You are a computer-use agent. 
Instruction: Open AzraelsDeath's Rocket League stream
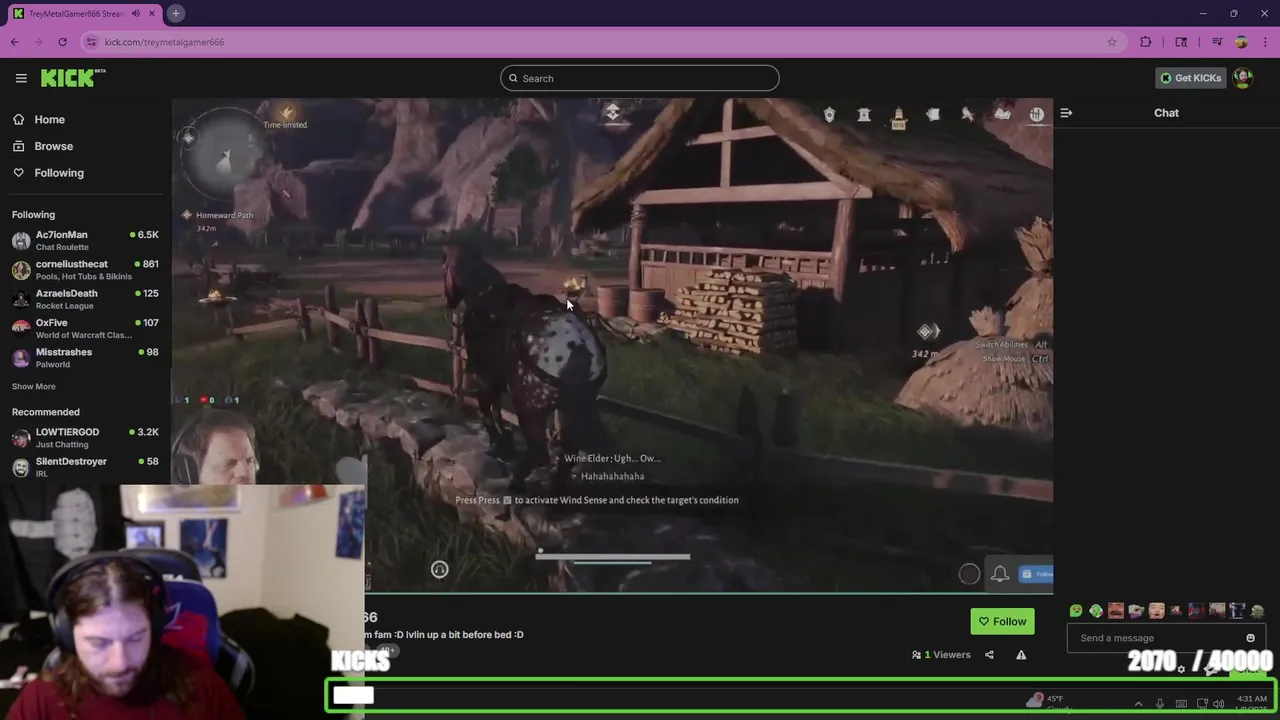[x=85, y=299]
